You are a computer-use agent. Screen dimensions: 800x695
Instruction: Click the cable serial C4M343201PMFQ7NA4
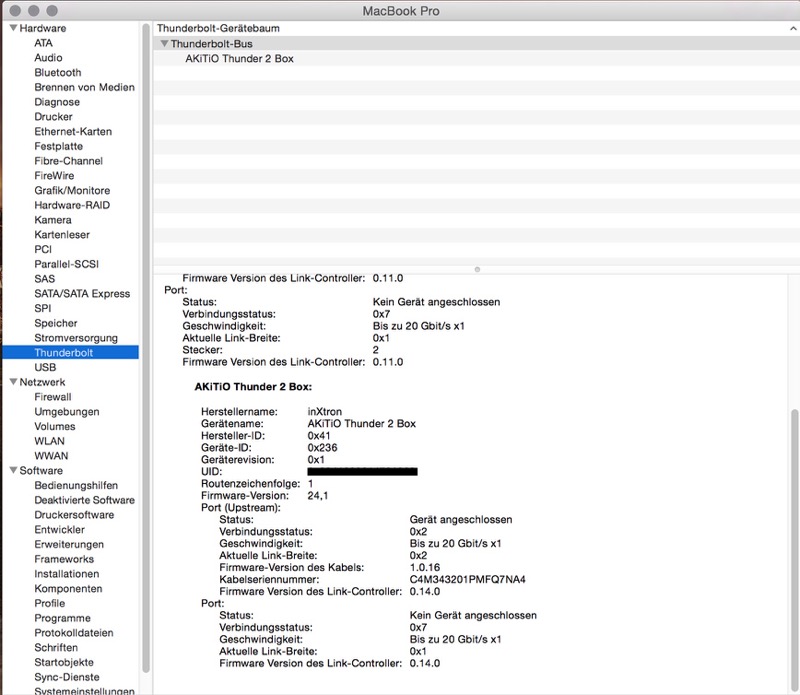point(467,580)
